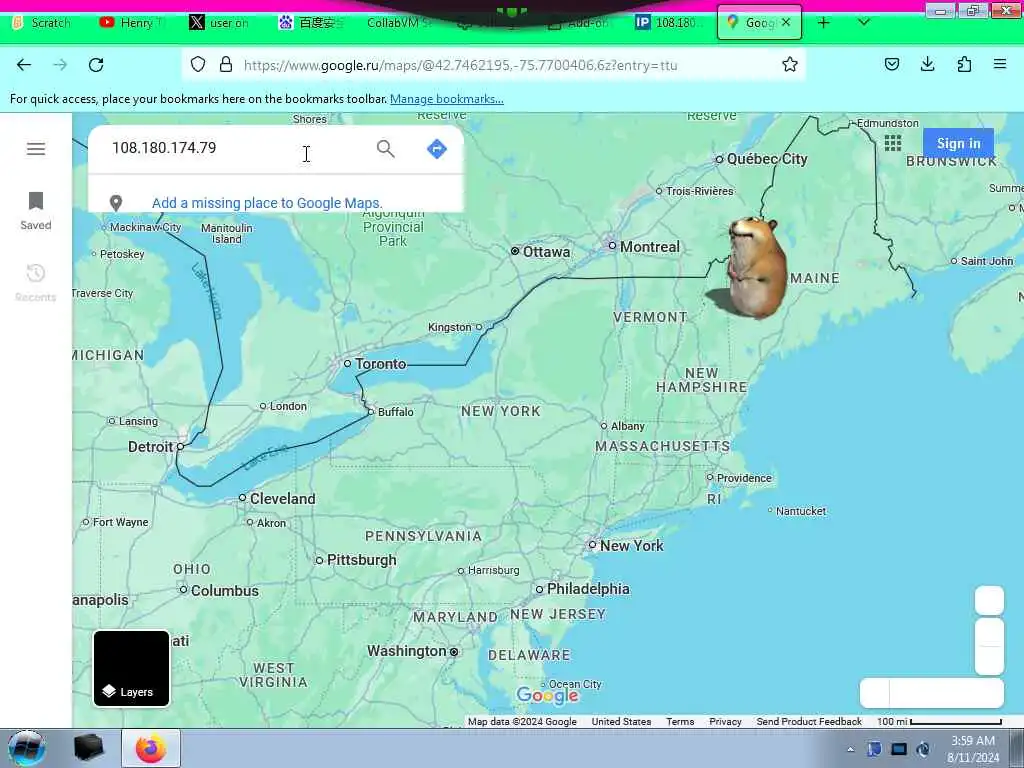
Task: Switch to the Scratch tab
Action: (44, 23)
